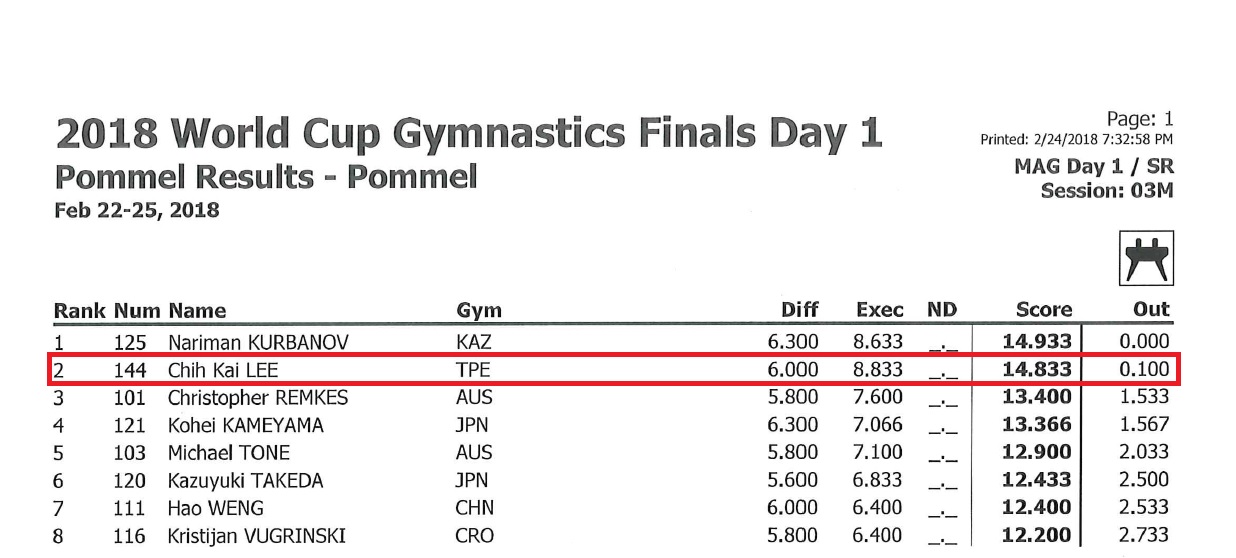Click the Exec column header
This screenshot has height=558, width=1236.
(880, 310)
